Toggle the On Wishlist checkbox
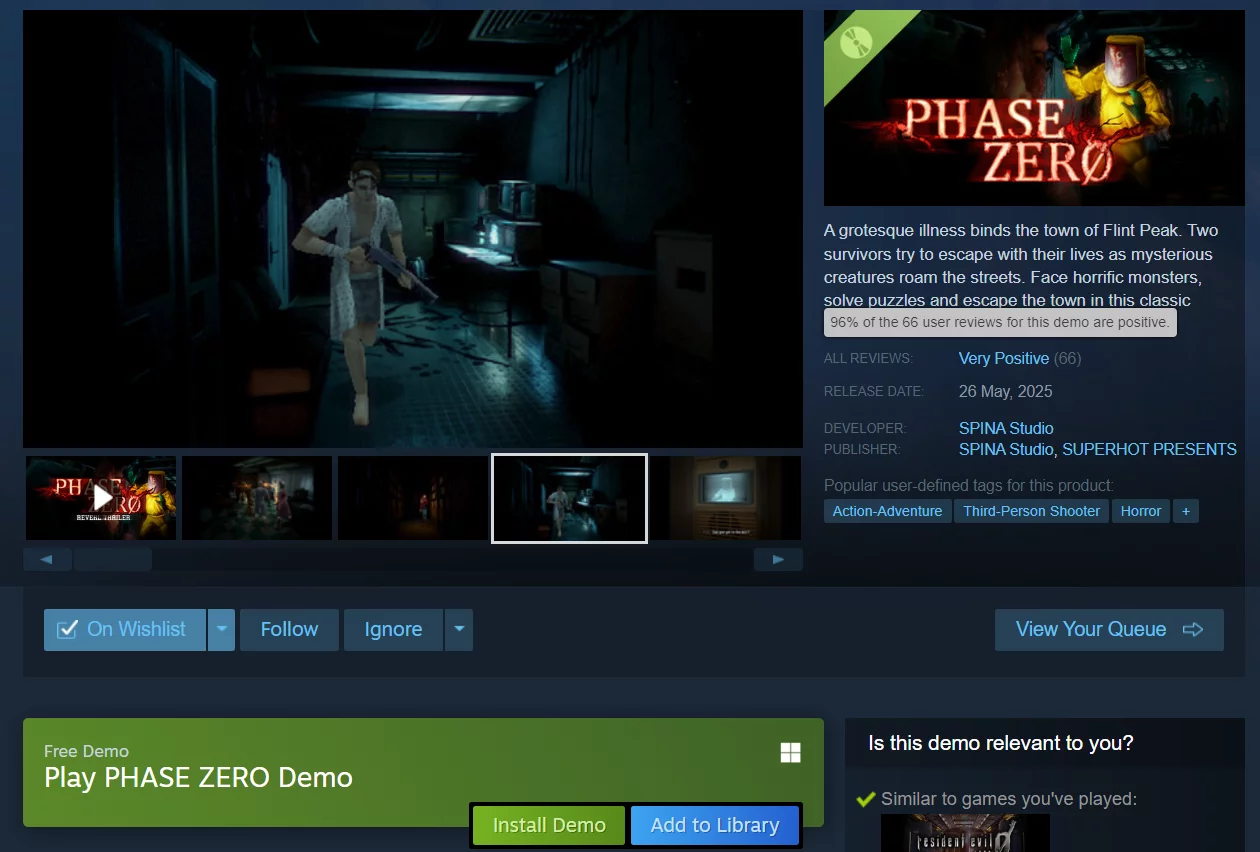This screenshot has width=1260, height=852. 68,629
